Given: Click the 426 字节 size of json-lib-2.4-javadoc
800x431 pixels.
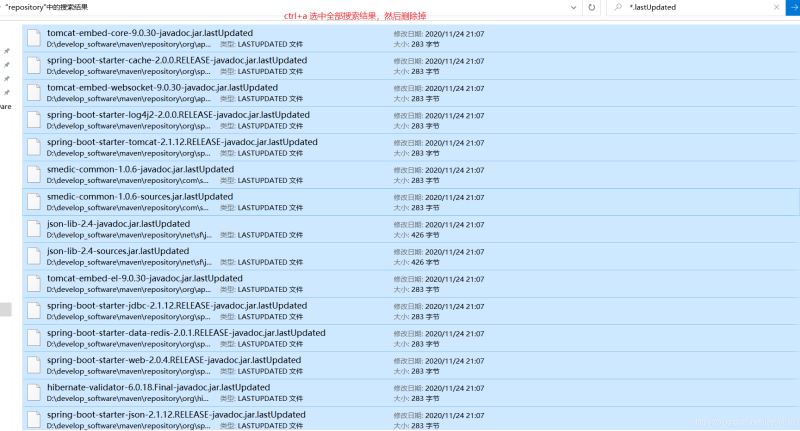Looking at the screenshot, I should pos(425,235).
